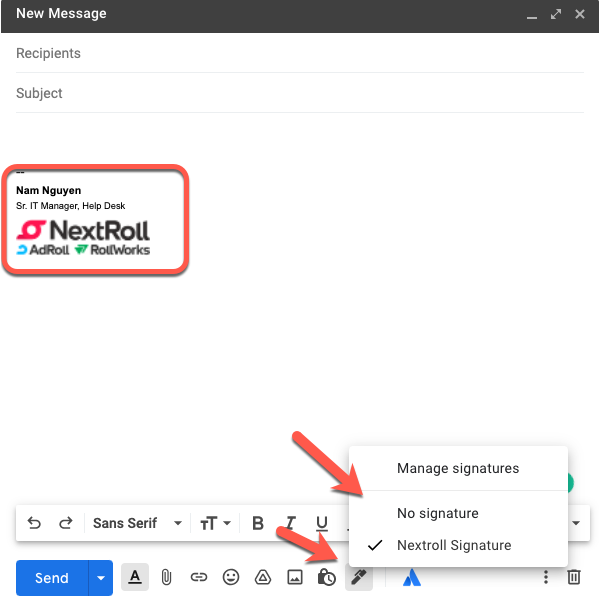This screenshot has width=603, height=613.
Task: Select the checked Nextroll Signature option
Action: tap(458, 545)
